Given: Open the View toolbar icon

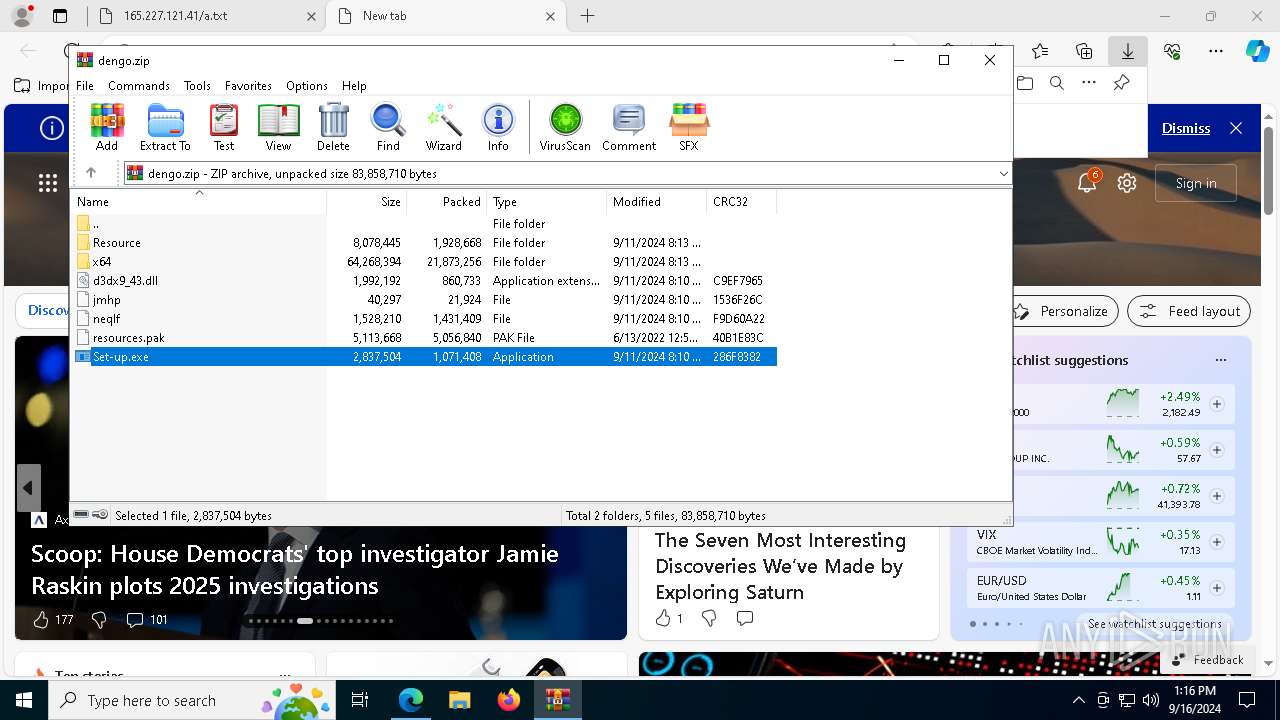Looking at the screenshot, I should 278,127.
